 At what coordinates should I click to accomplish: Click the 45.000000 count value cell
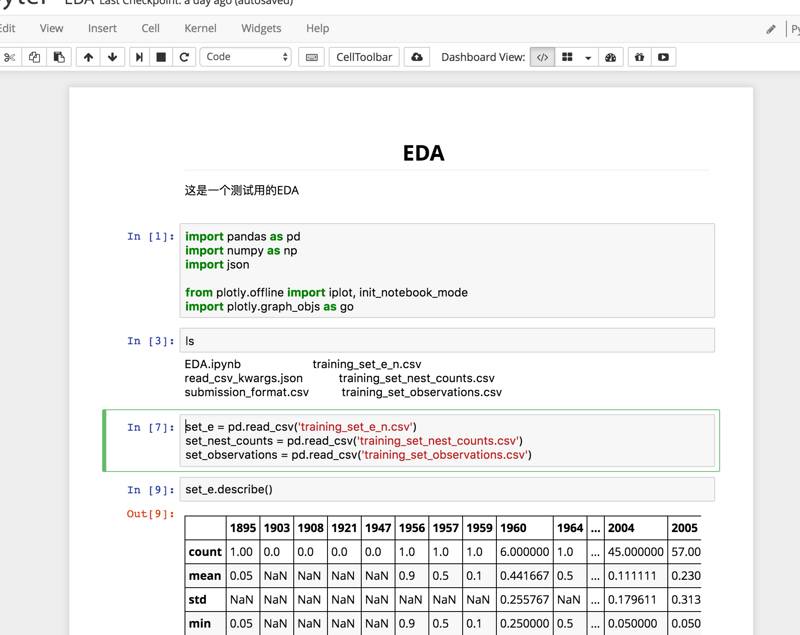point(636,551)
